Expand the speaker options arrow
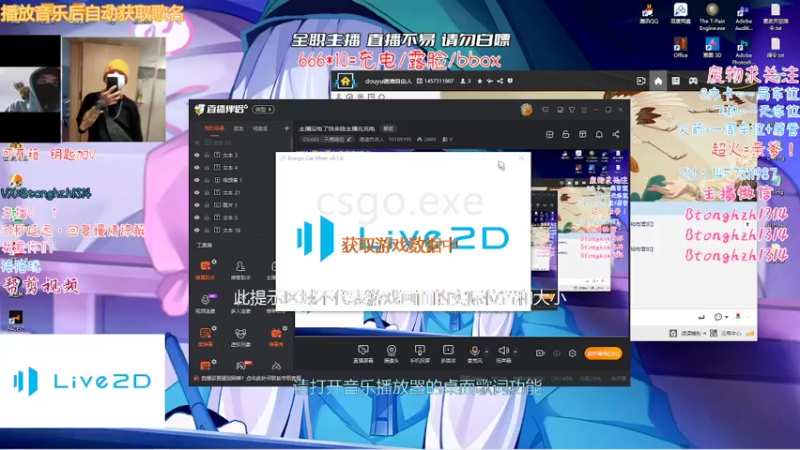 pos(515,352)
